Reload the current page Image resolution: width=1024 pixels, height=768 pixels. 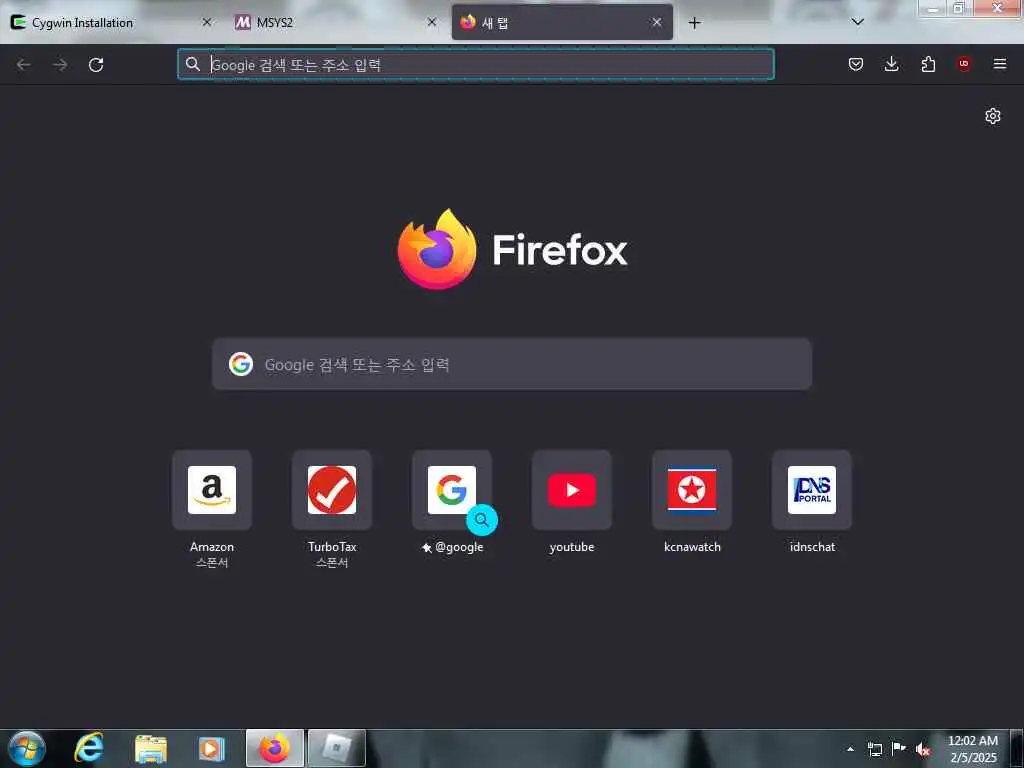96,65
